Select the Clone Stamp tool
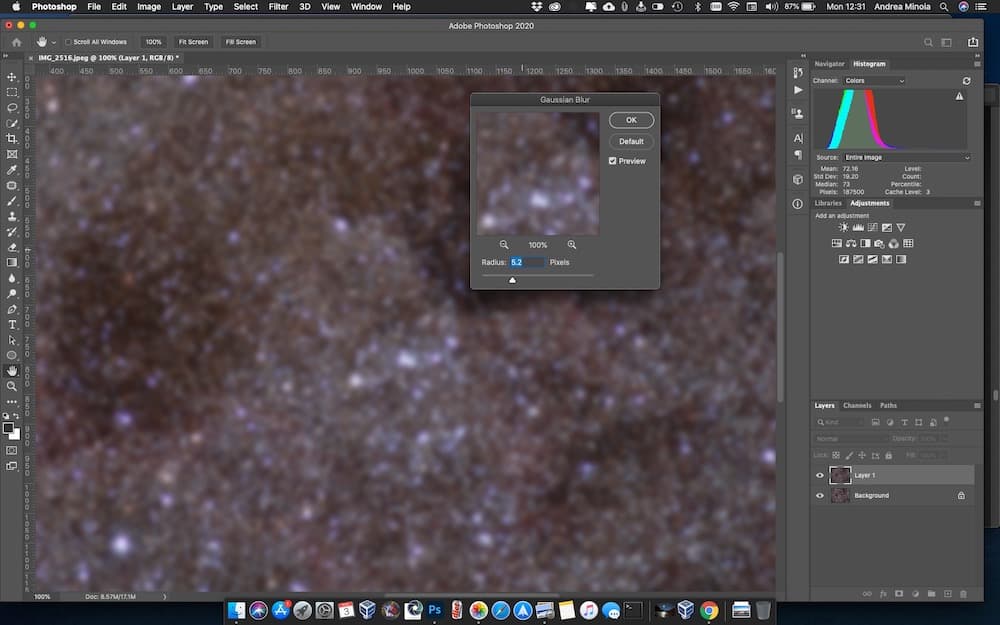Viewport: 1000px width, 625px height. [12, 216]
